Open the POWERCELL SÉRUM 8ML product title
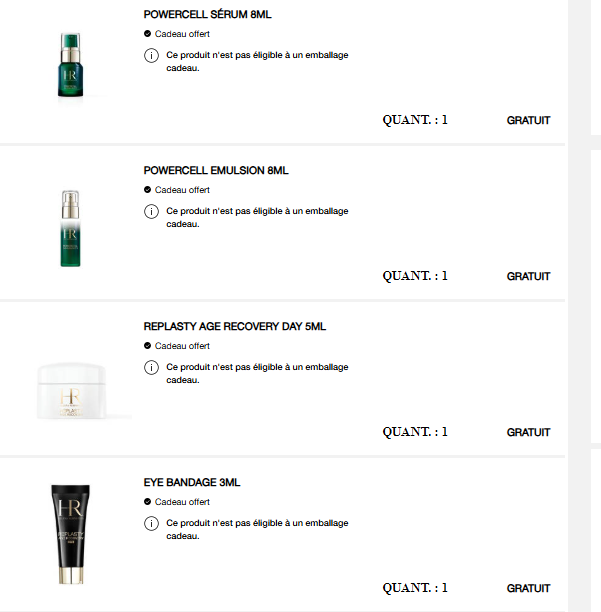Image resolution: width=601 pixels, height=612 pixels. coord(208,15)
